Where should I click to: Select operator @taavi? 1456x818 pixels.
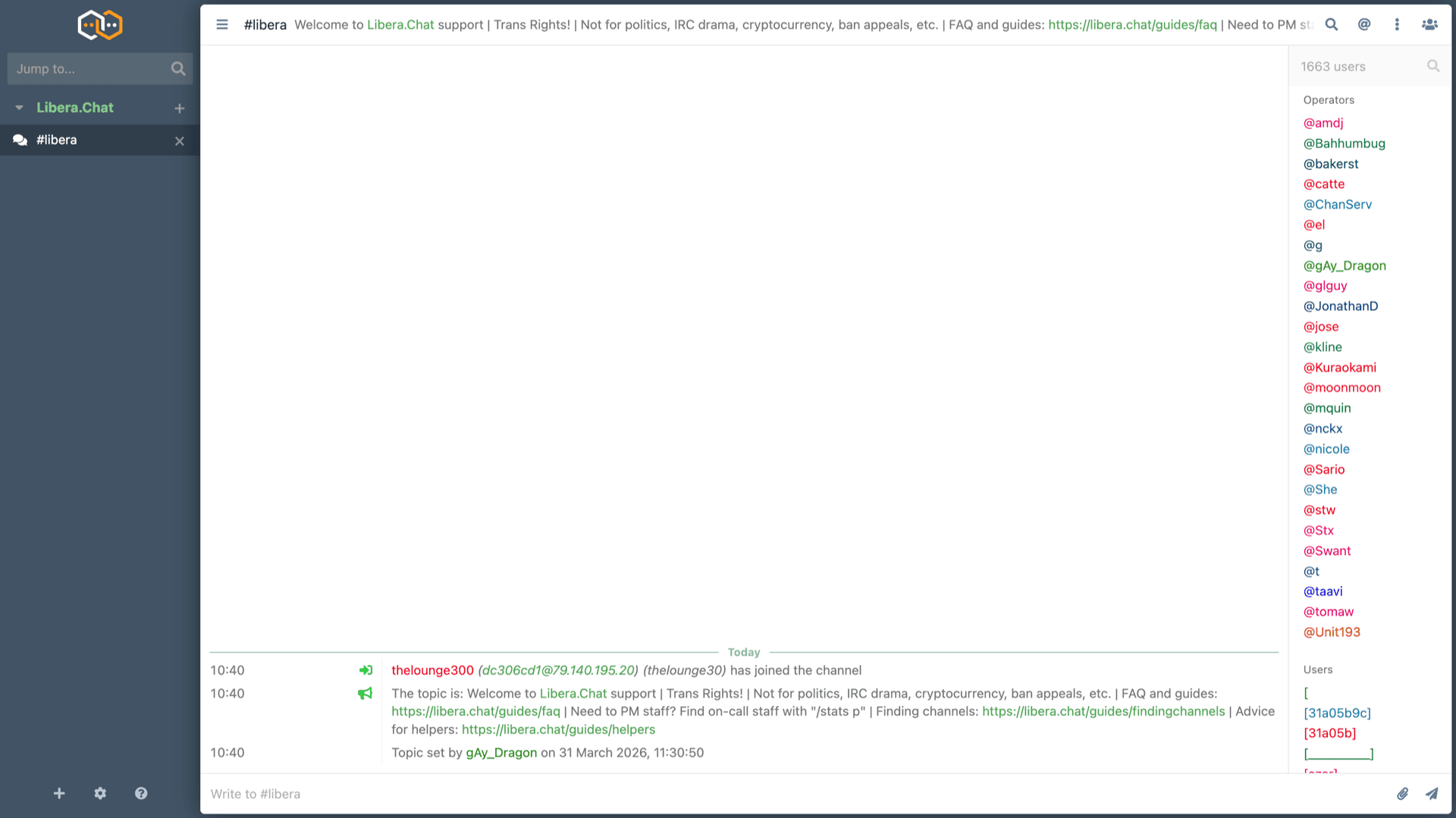1323,591
